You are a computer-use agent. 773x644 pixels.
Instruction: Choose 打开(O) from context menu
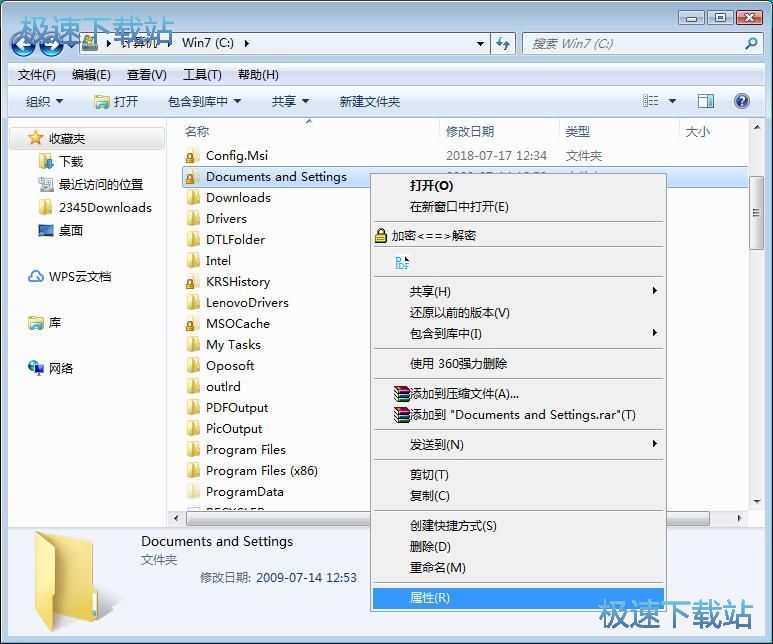coord(518,185)
